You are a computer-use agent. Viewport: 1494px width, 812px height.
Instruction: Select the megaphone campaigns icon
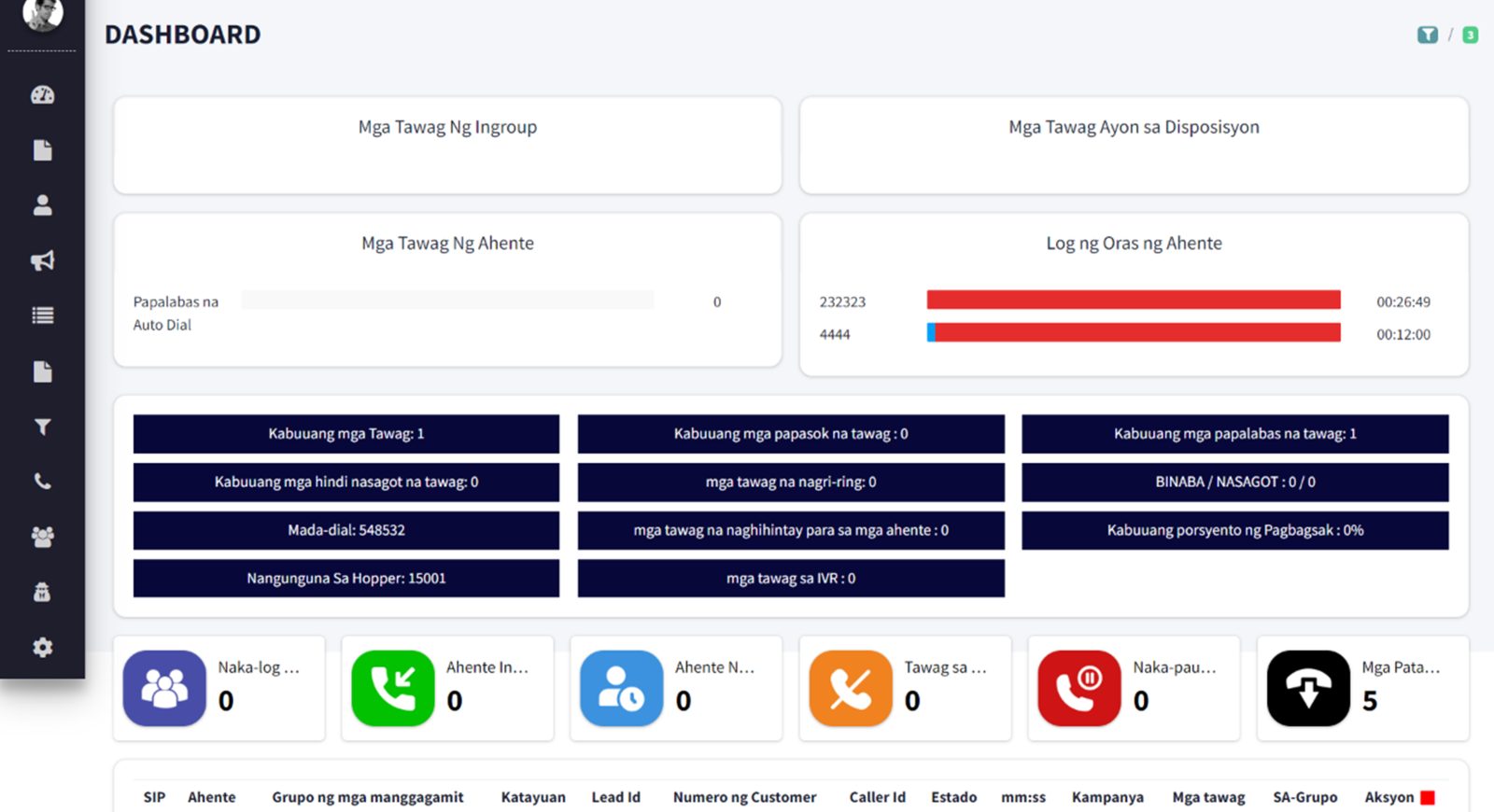42,260
